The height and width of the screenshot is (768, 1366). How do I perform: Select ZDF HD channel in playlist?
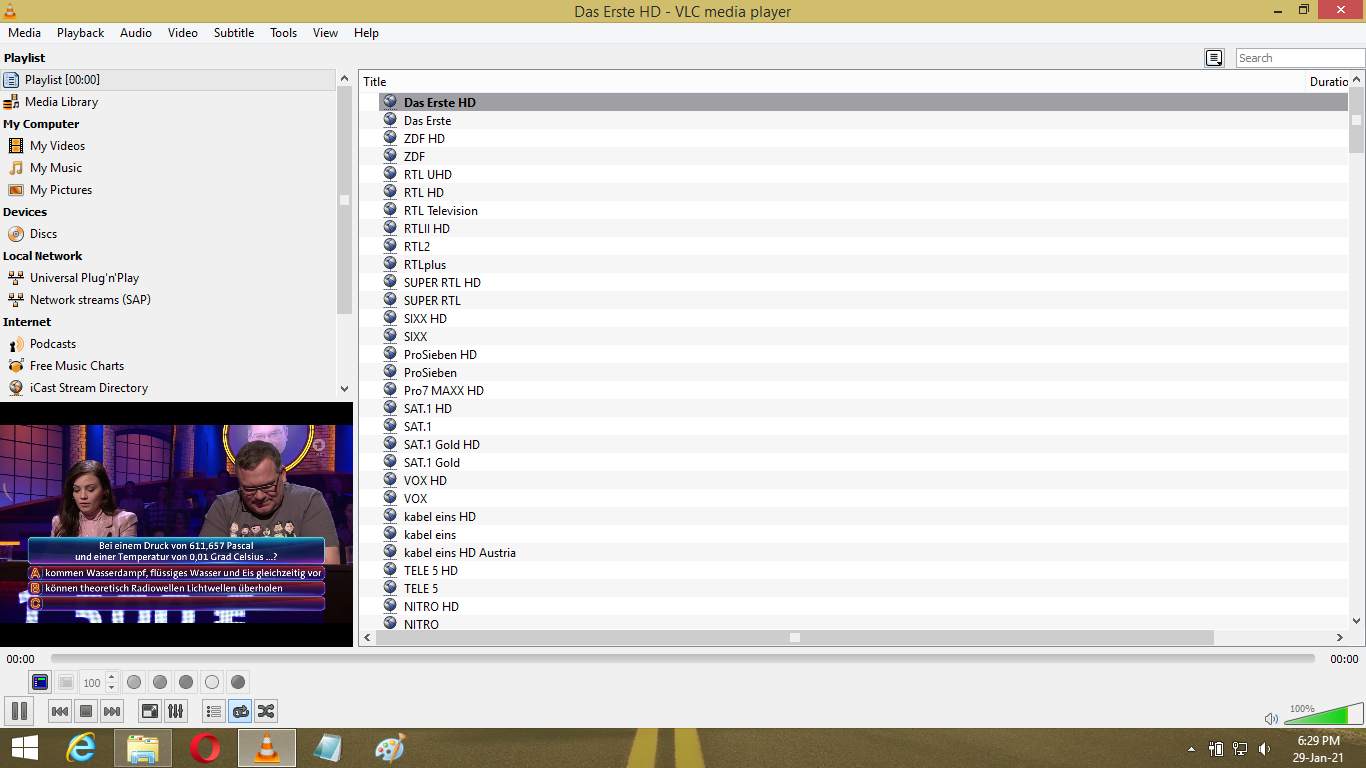click(x=424, y=139)
